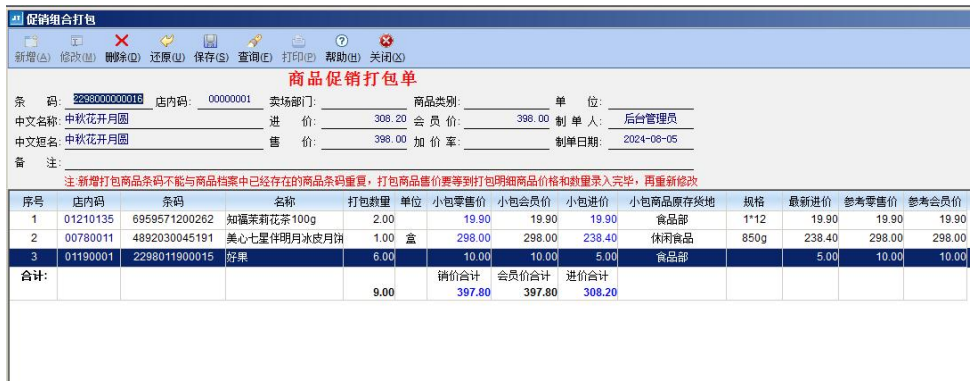The width and height of the screenshot is (975, 386).
Task: Click the 名称 column header
Action: [x=284, y=201]
